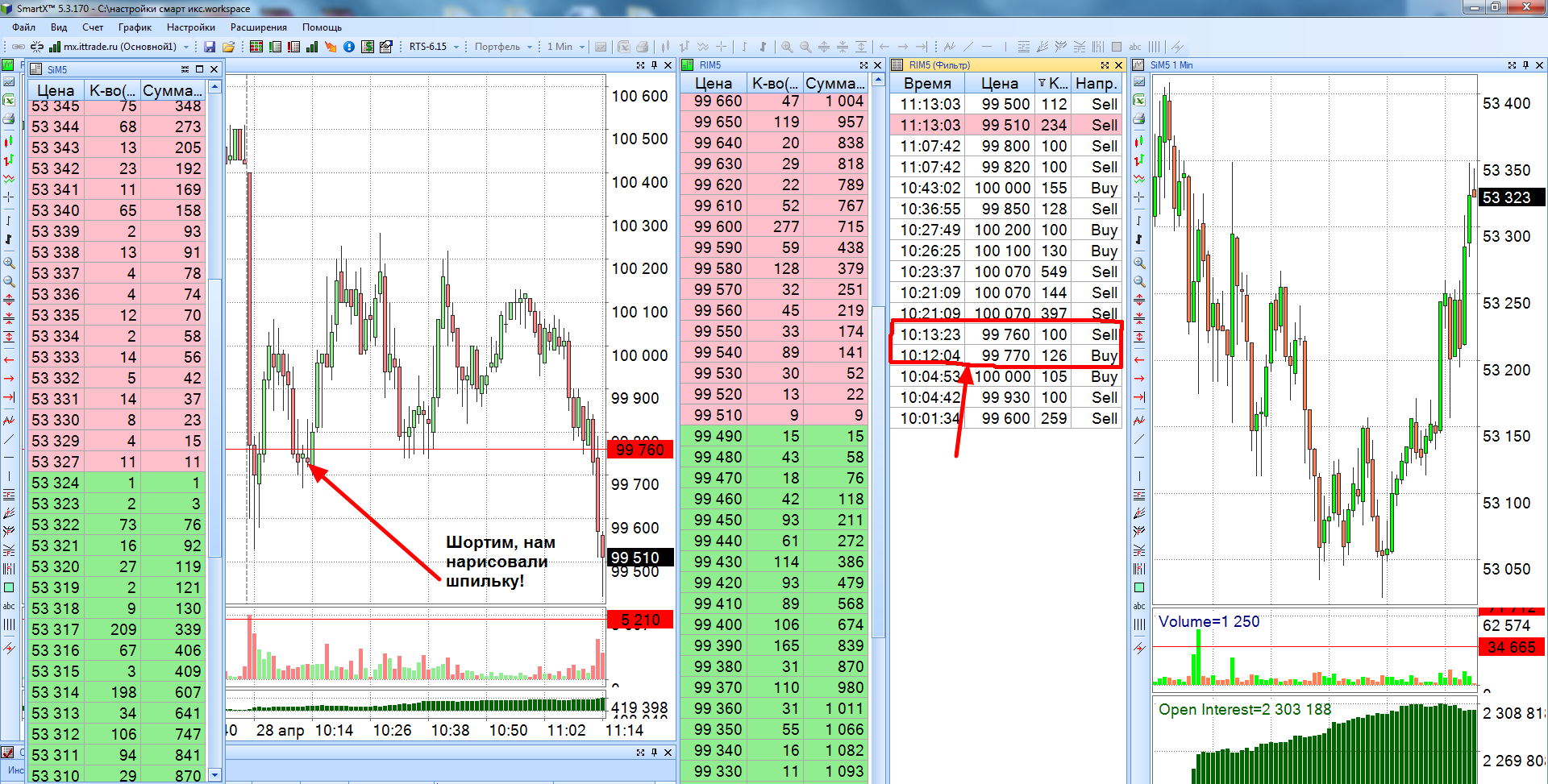Select candlestick chart type in left side toolbar

[x=9, y=141]
